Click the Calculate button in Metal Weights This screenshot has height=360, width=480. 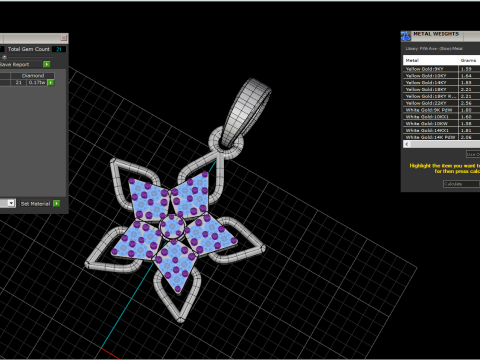461,184
